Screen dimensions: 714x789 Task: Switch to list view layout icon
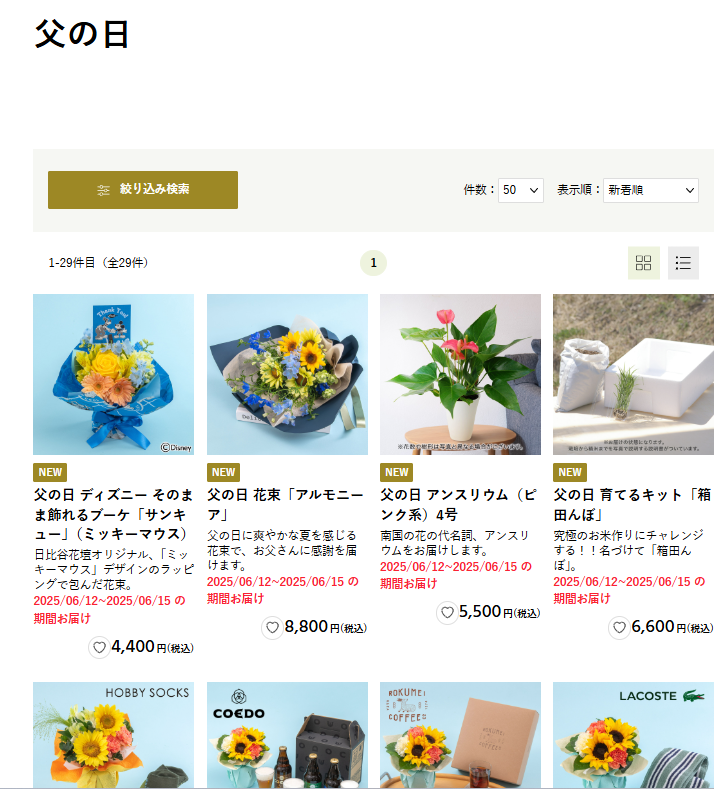pyautogui.click(x=683, y=263)
